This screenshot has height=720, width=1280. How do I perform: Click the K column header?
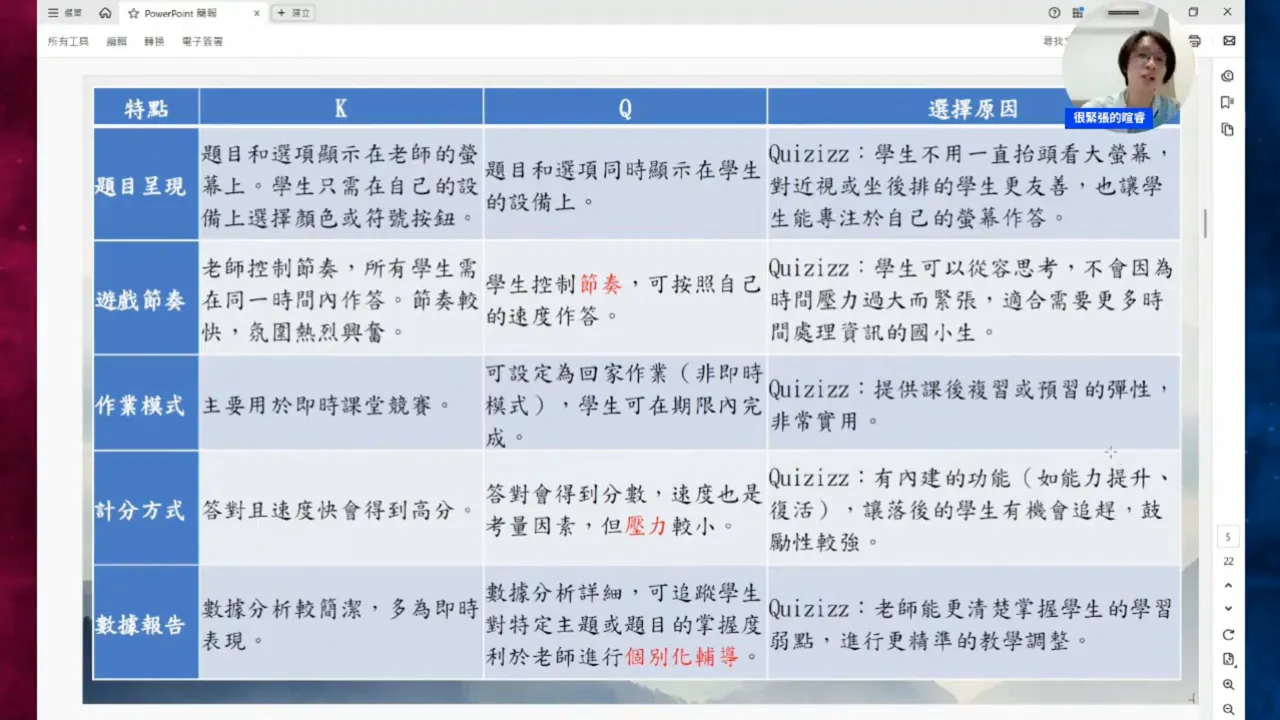click(x=341, y=108)
